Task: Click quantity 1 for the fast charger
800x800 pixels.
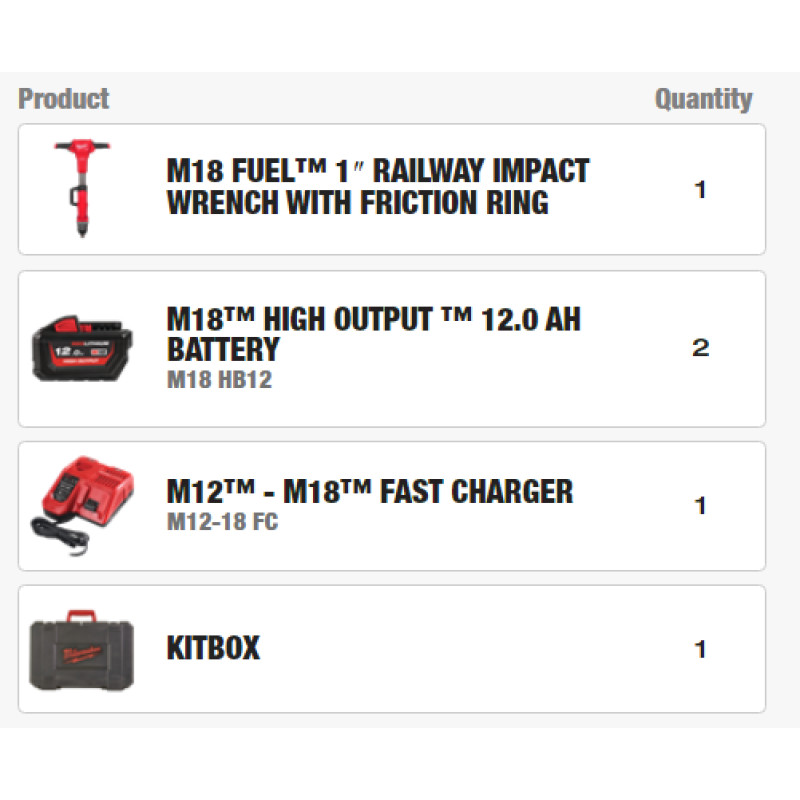Action: click(700, 506)
